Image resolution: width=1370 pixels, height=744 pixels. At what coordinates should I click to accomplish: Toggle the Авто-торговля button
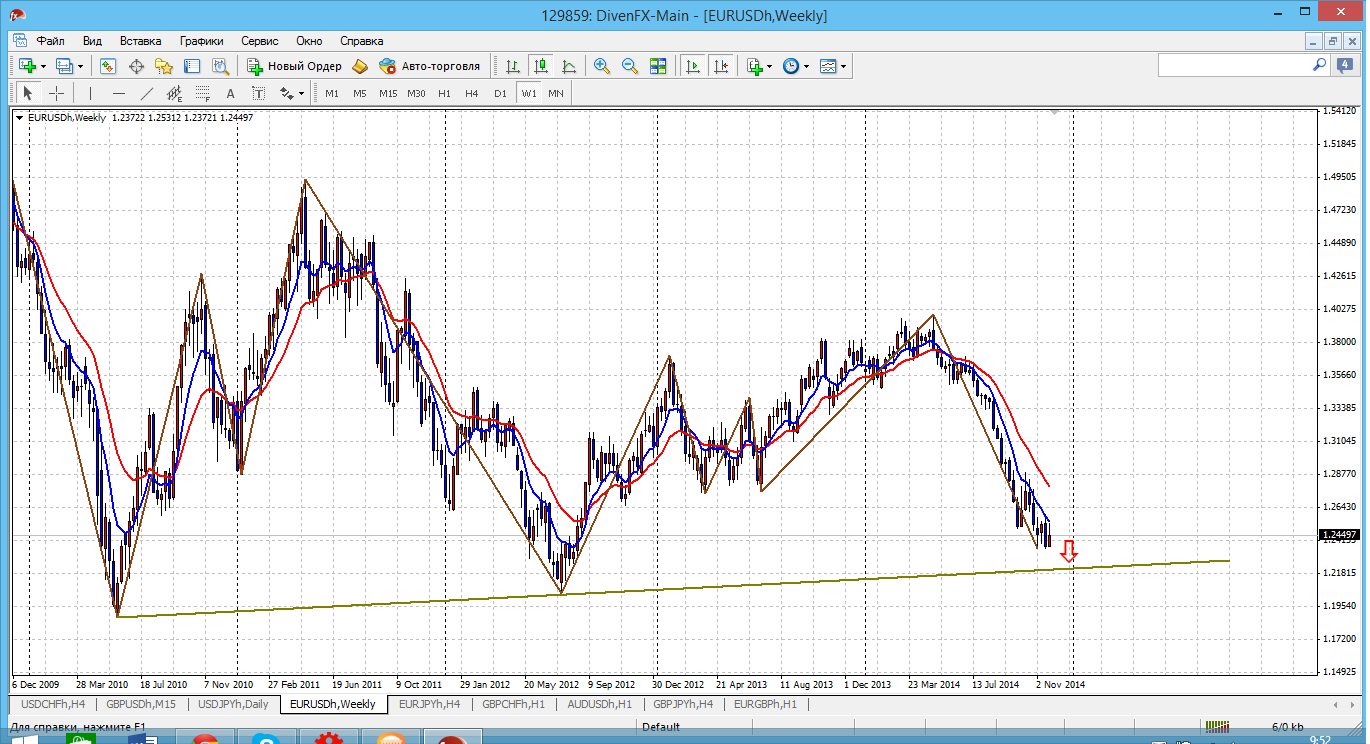430,66
